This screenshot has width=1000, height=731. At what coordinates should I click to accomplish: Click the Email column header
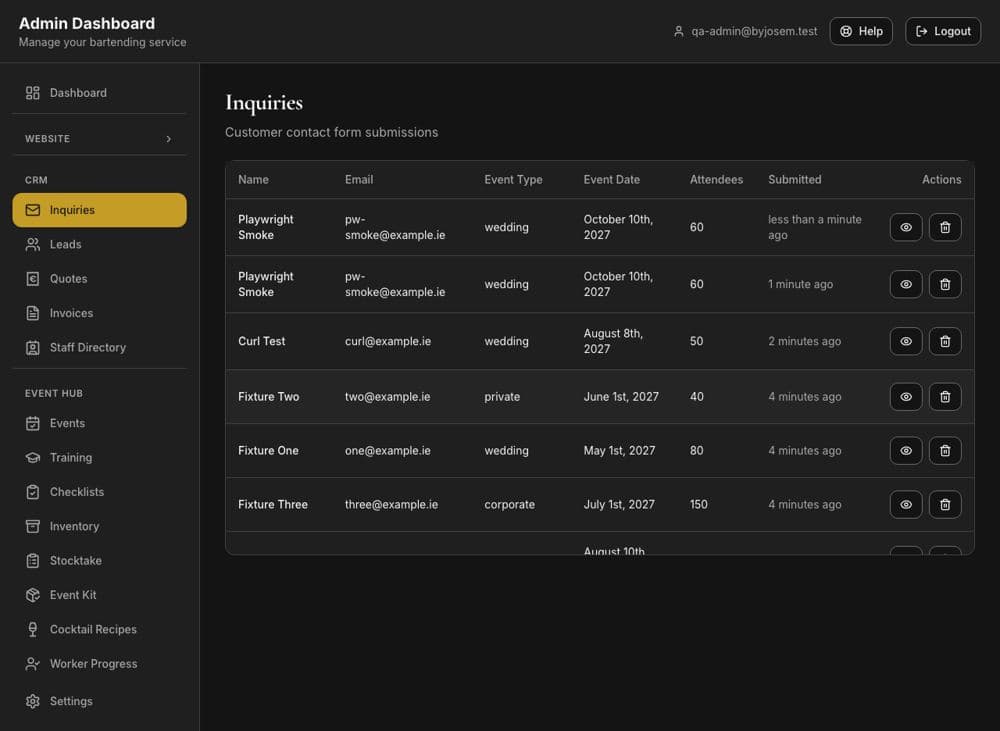click(x=359, y=180)
